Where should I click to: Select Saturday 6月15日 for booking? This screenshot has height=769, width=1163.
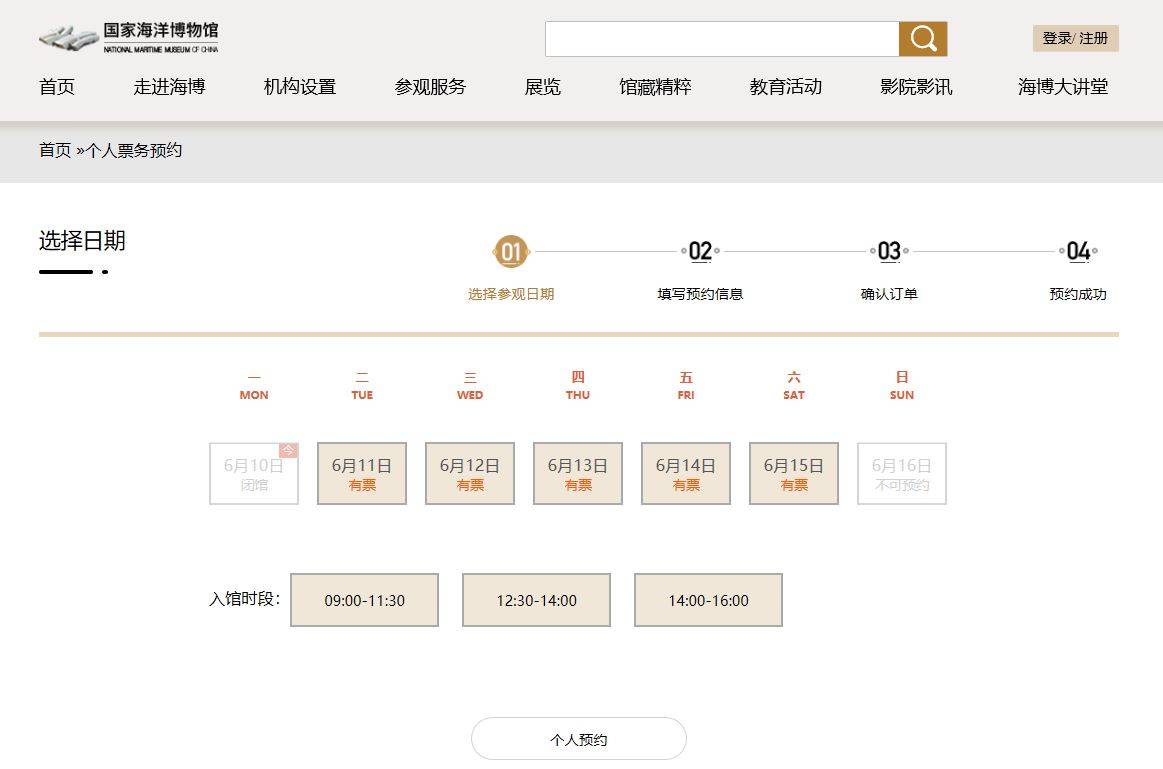pyautogui.click(x=793, y=472)
